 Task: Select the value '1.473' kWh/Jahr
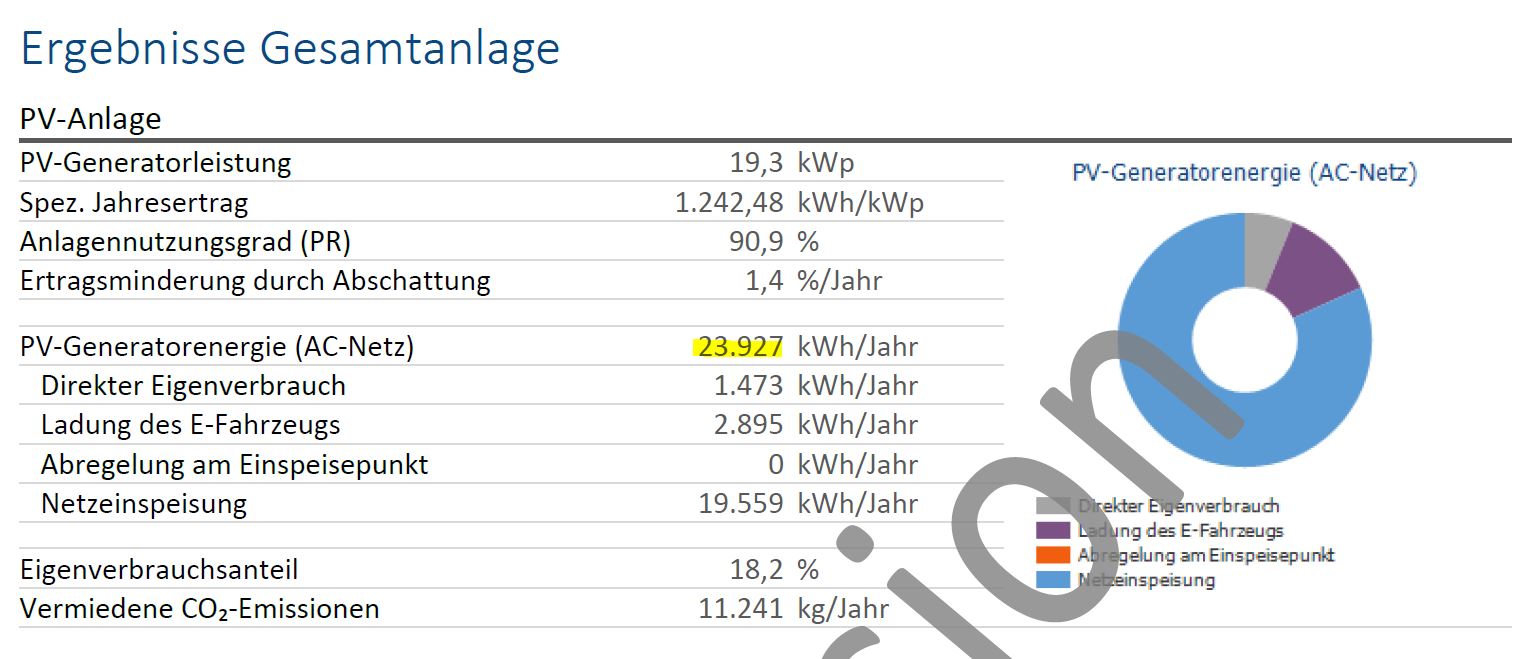pyautogui.click(x=748, y=386)
